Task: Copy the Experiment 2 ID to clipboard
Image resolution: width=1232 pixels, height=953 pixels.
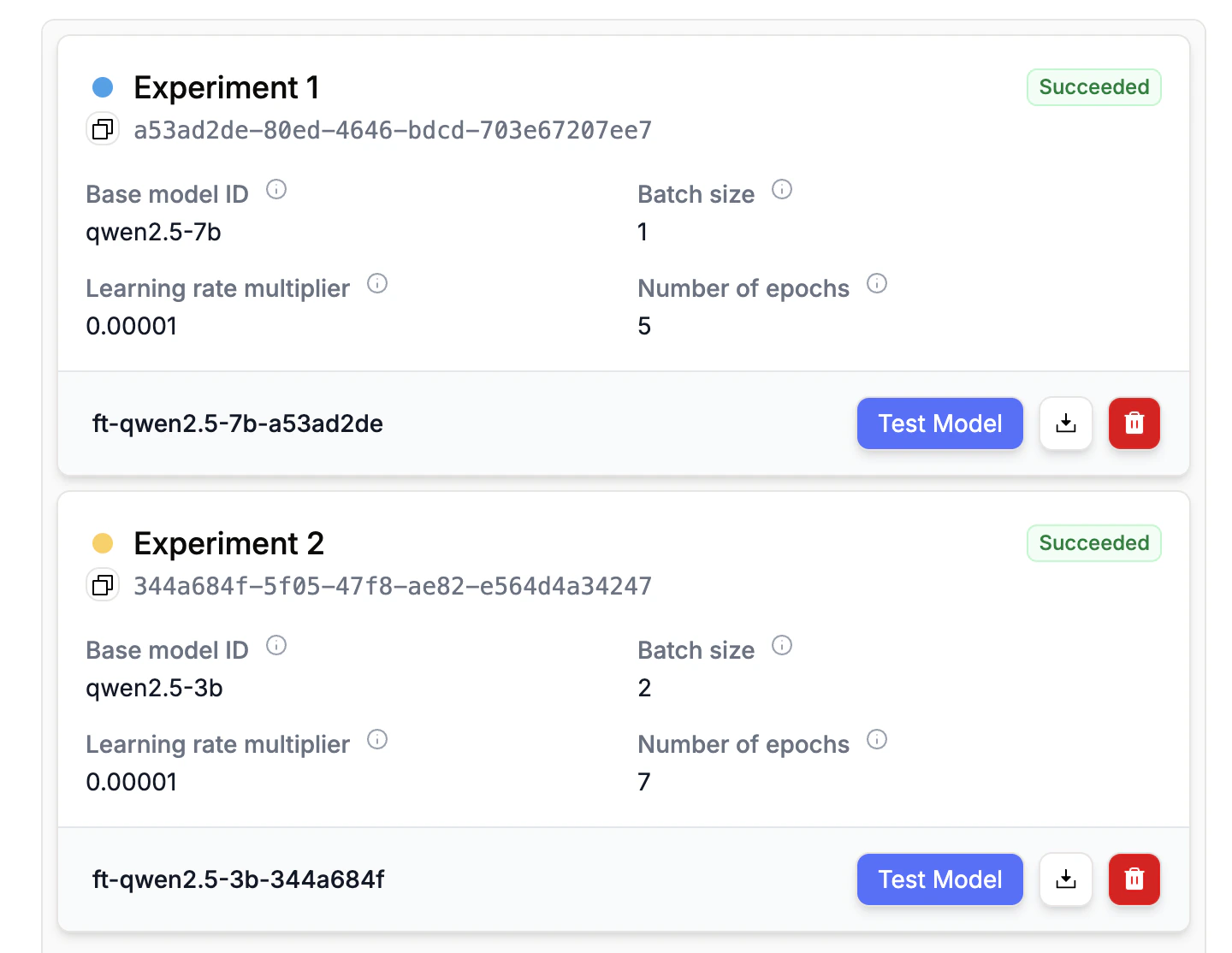Action: [103, 585]
